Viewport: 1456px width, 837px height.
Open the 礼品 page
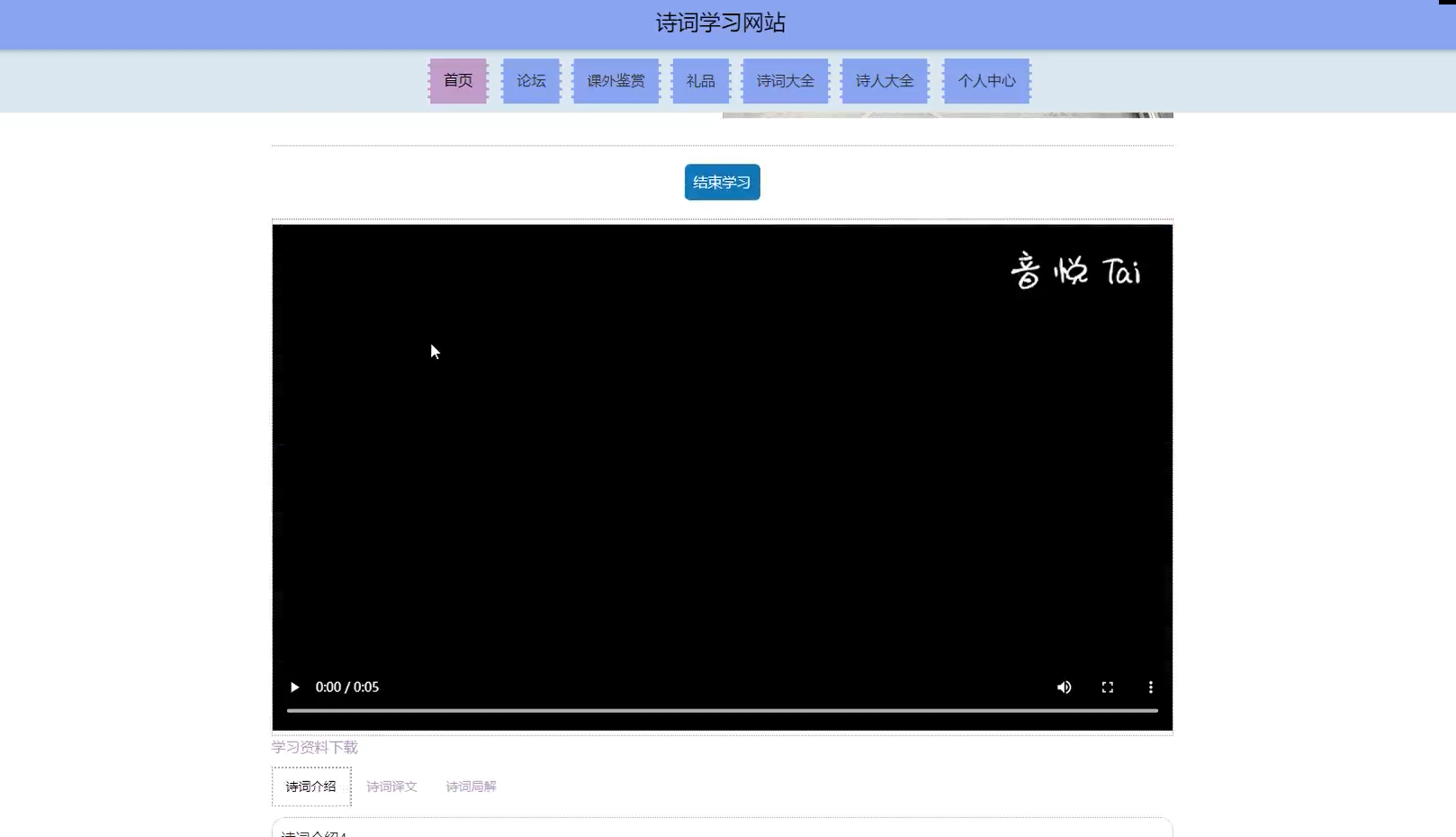point(700,81)
